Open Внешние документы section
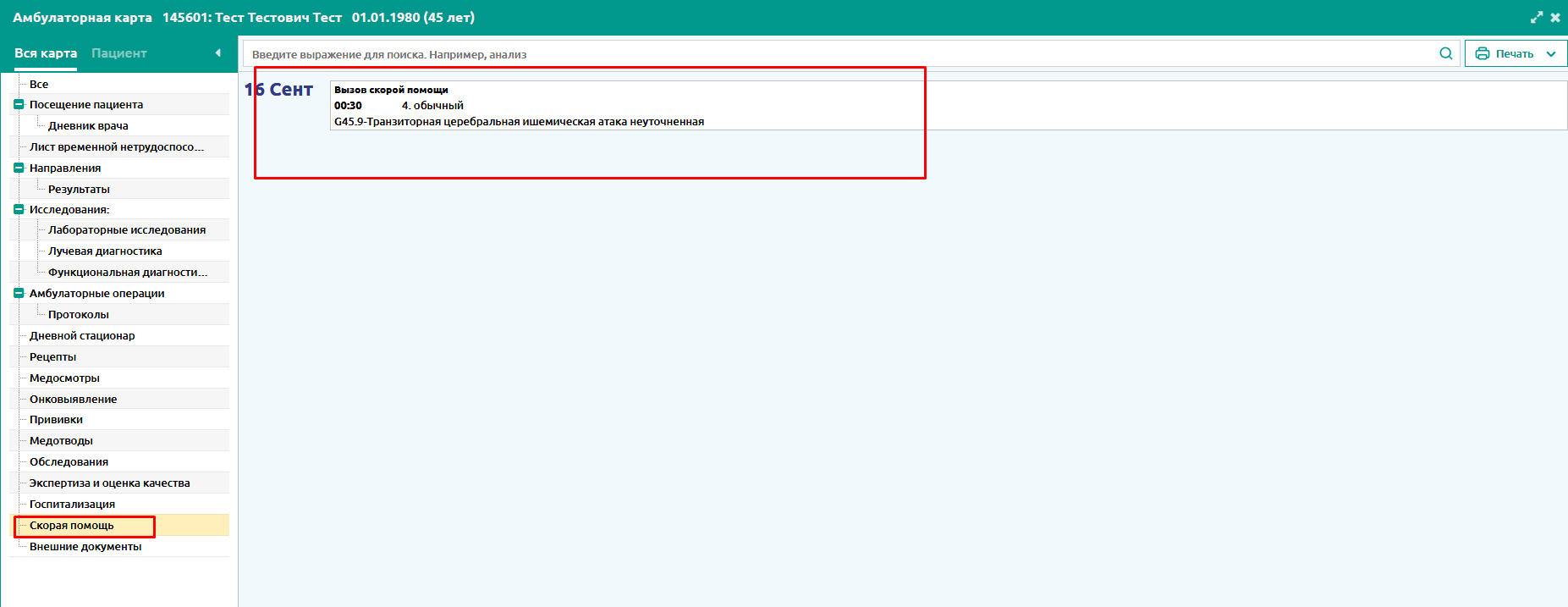 tap(85, 547)
